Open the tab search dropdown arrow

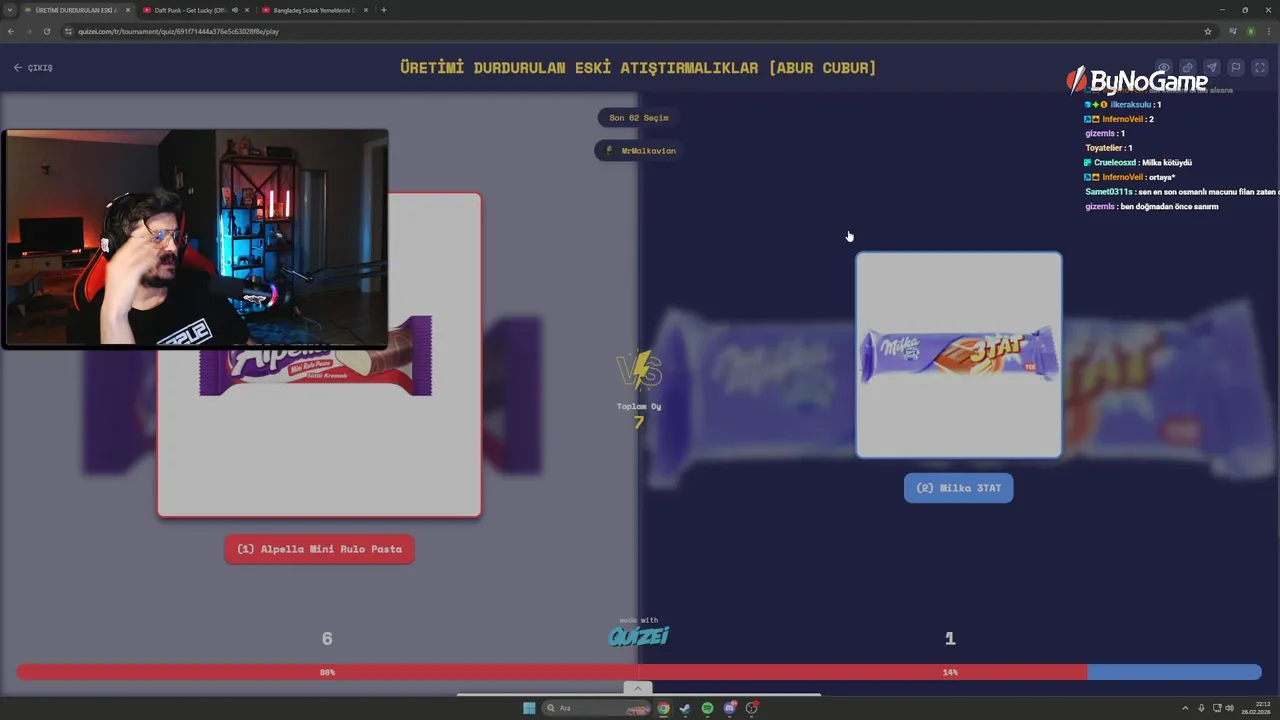click(x=9, y=10)
